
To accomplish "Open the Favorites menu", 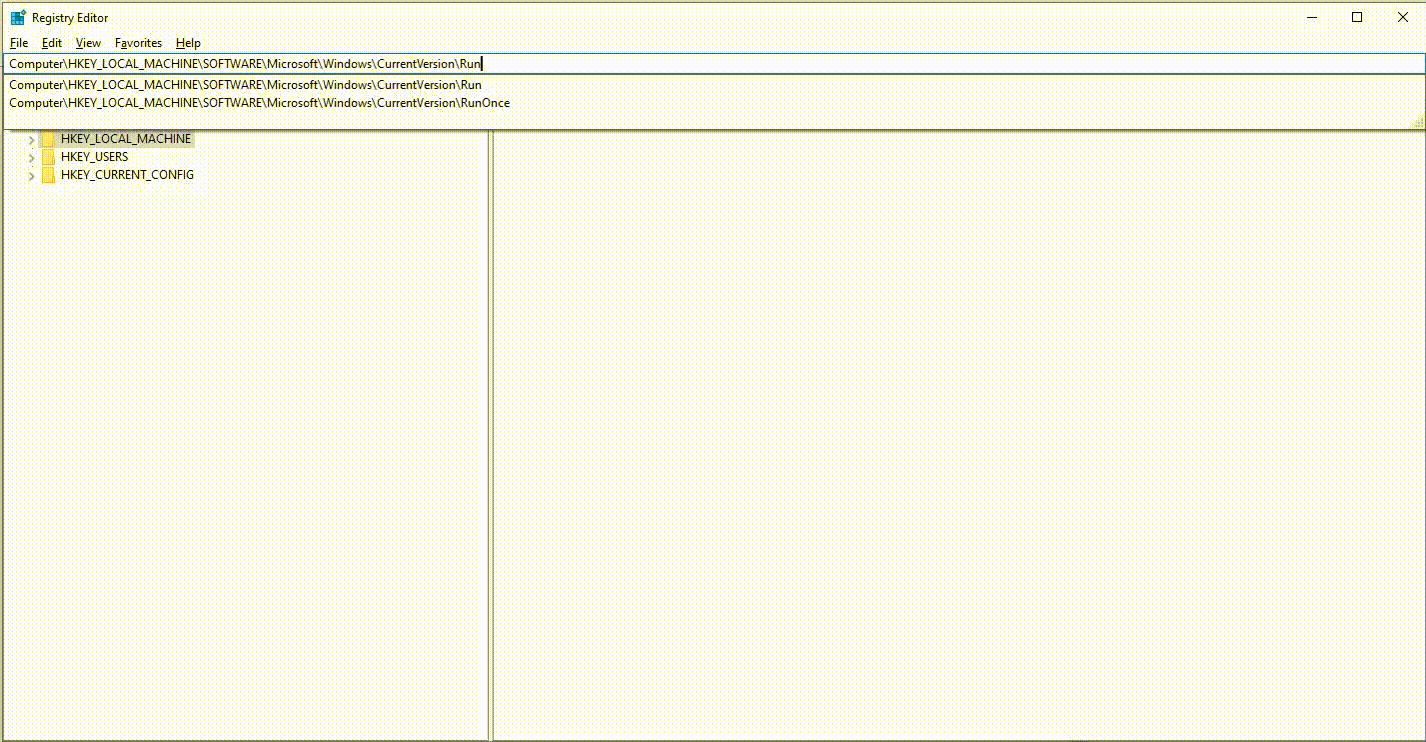I will (138, 43).
